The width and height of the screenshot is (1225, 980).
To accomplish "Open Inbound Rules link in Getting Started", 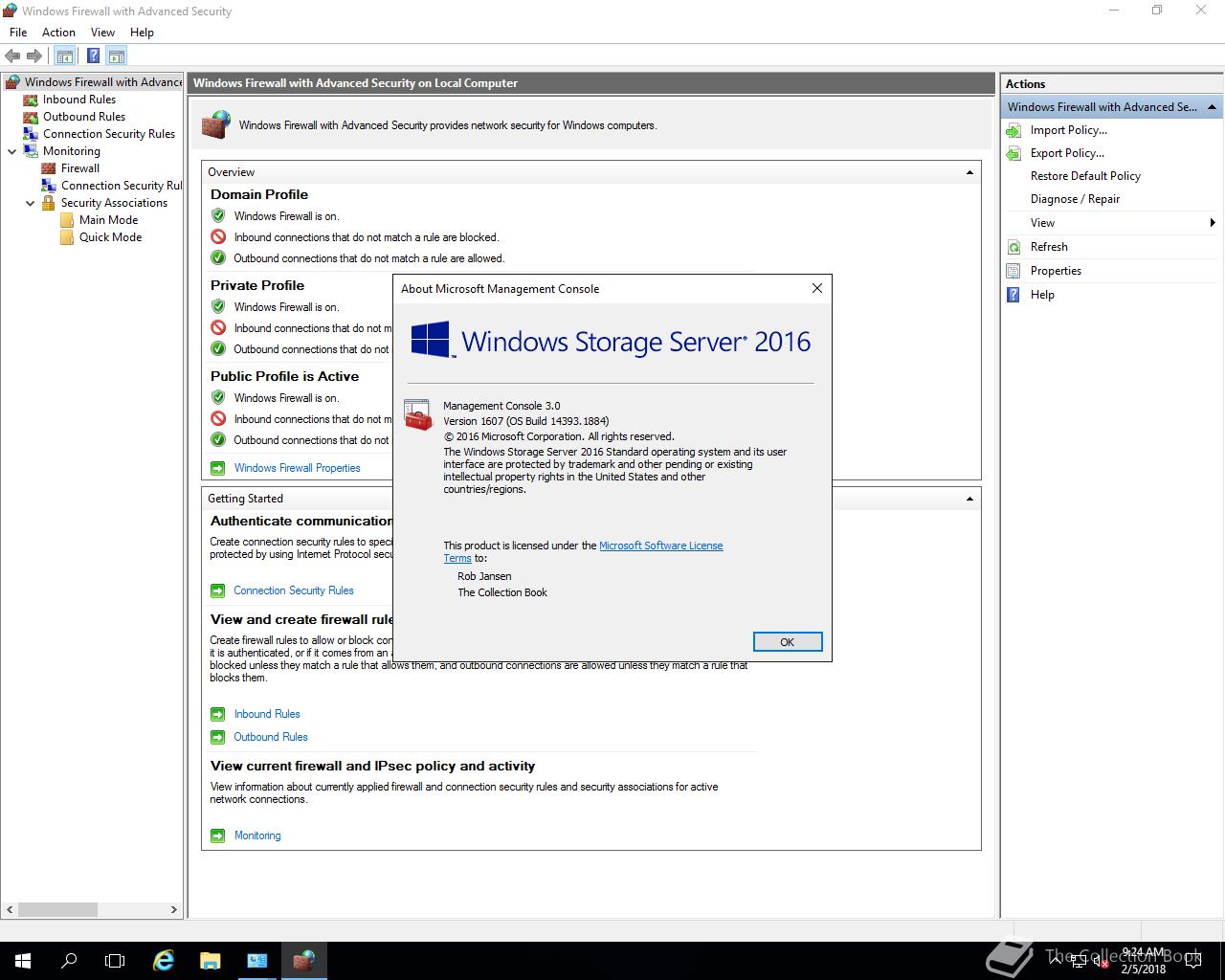I will [267, 714].
